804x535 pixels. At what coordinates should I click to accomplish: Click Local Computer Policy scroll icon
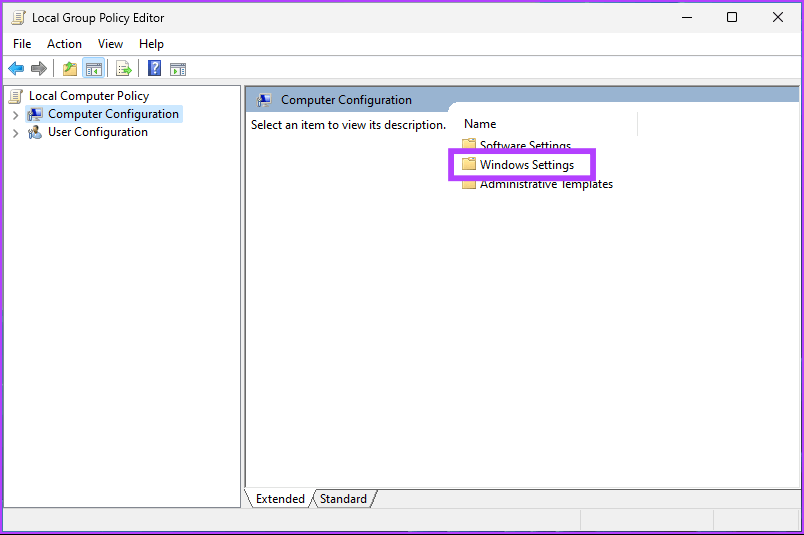point(16,96)
